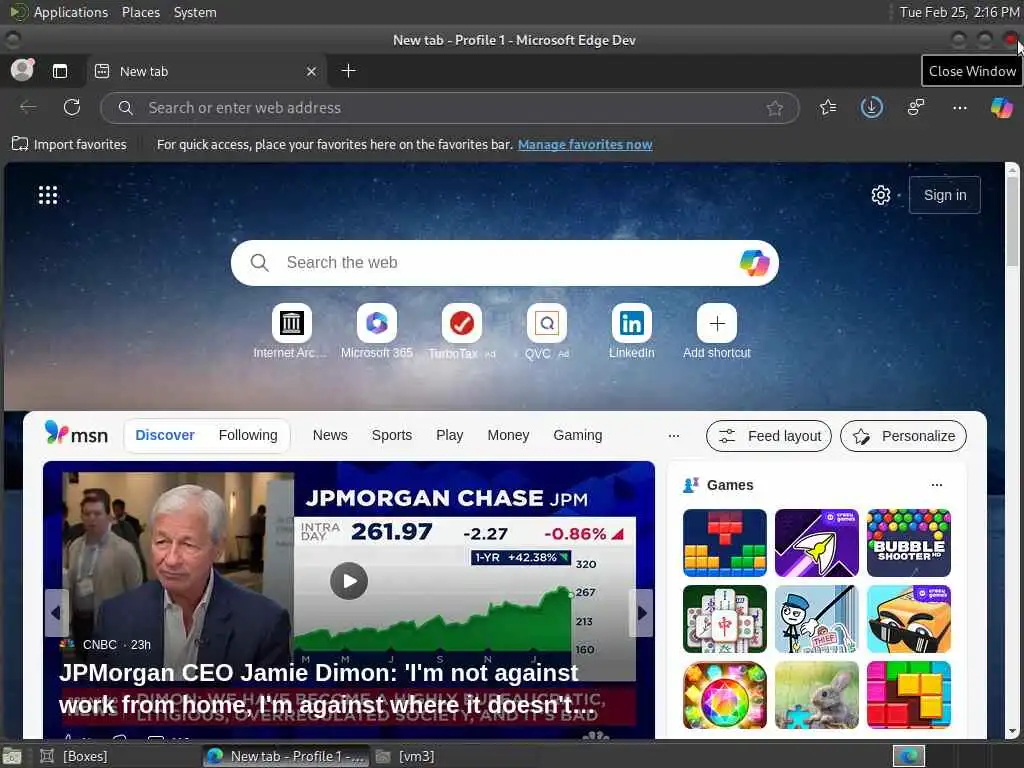Click the Add shortcut tile
Image resolution: width=1024 pixels, height=768 pixels.
pos(716,331)
